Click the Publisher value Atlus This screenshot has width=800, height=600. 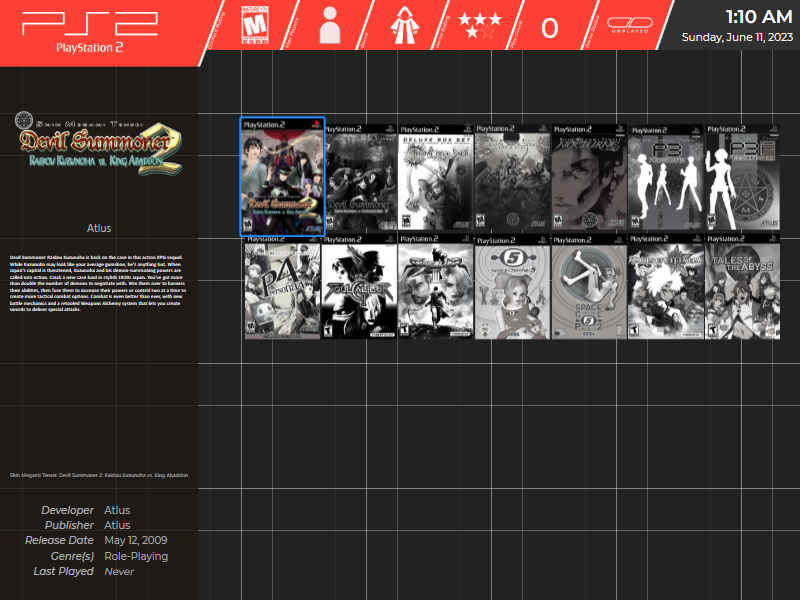117,525
